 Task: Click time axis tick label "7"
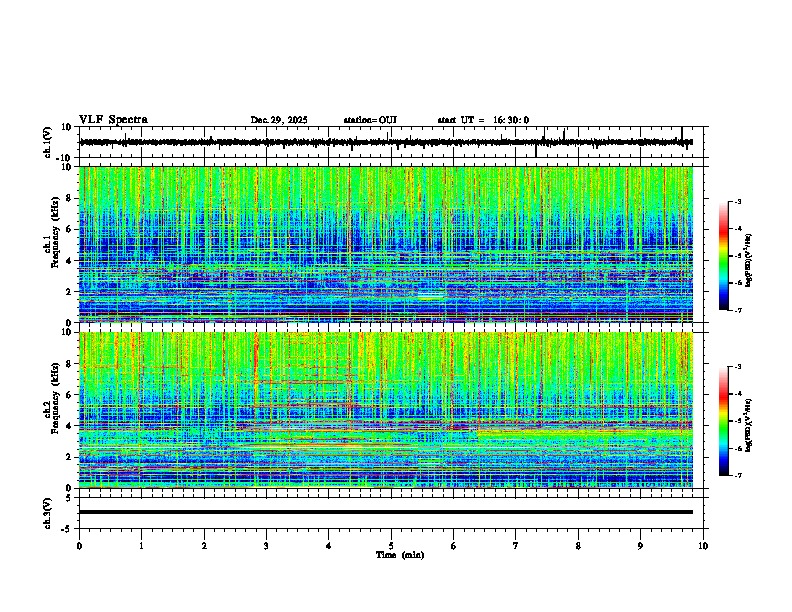tap(516, 546)
